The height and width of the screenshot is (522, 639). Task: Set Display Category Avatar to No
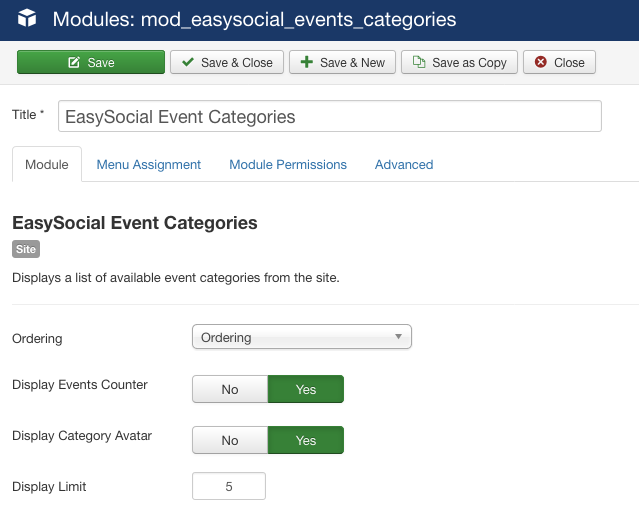point(230,440)
